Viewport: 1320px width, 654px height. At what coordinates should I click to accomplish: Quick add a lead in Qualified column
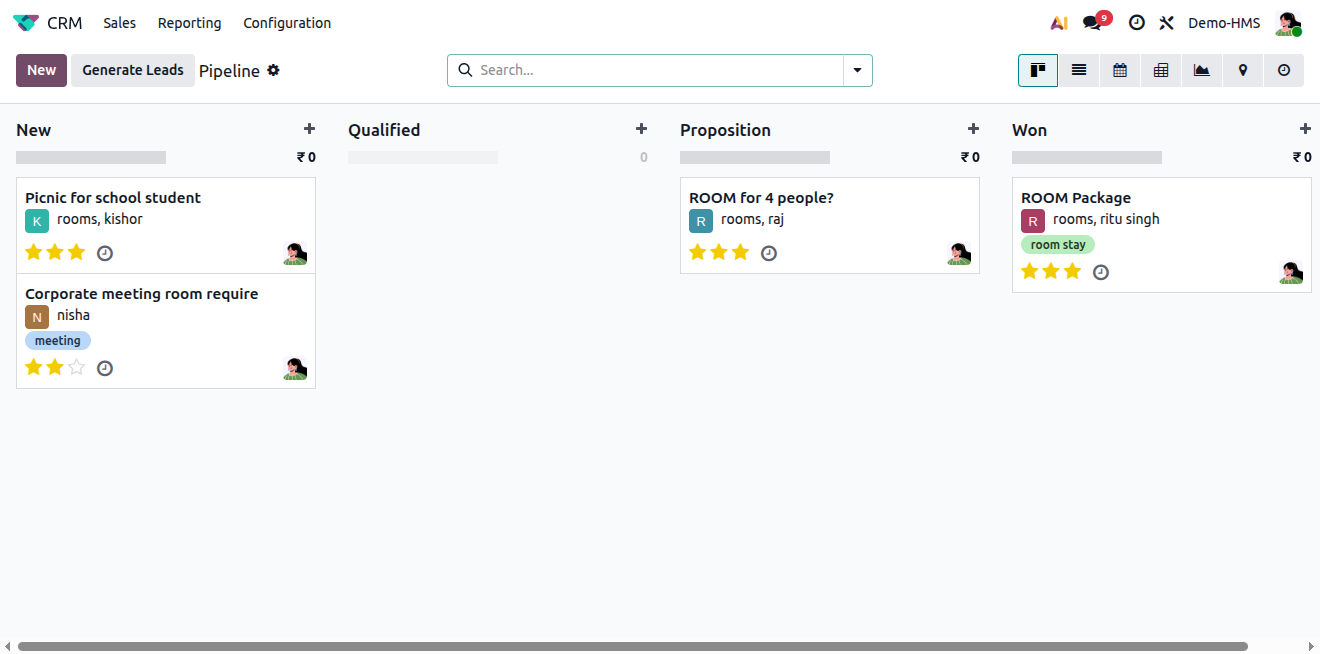[x=641, y=129]
